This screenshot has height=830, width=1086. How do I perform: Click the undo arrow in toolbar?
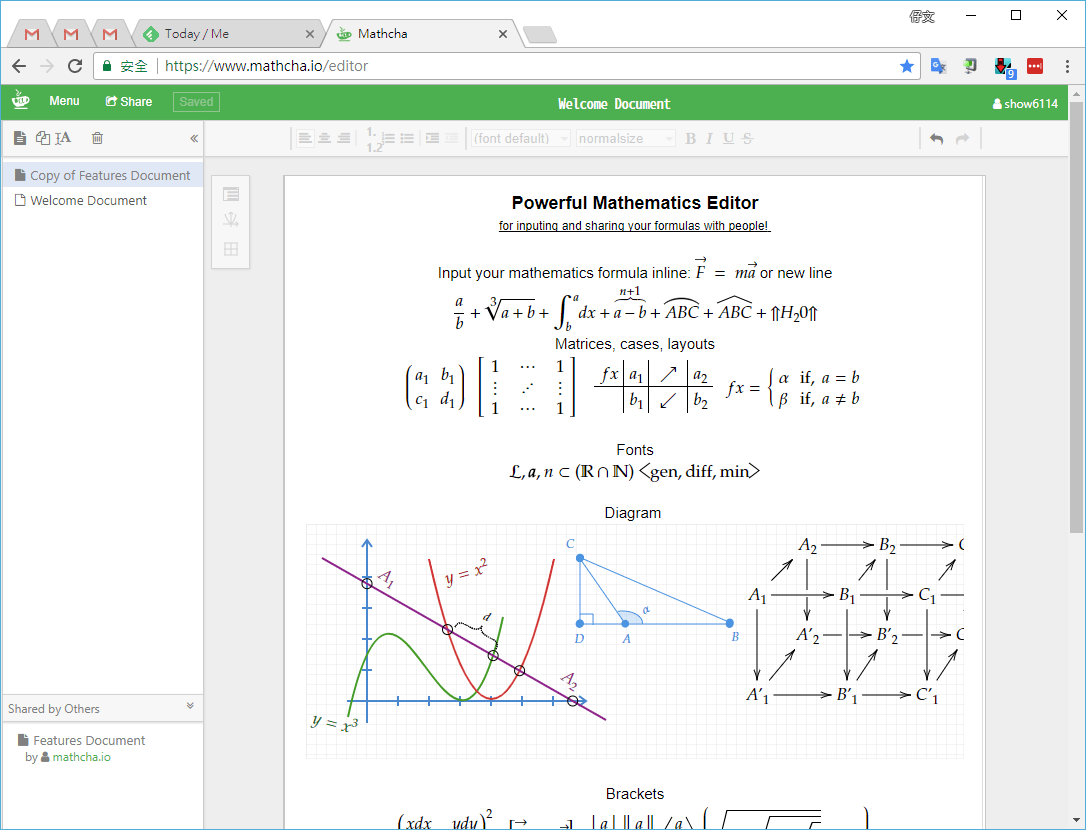coord(936,139)
